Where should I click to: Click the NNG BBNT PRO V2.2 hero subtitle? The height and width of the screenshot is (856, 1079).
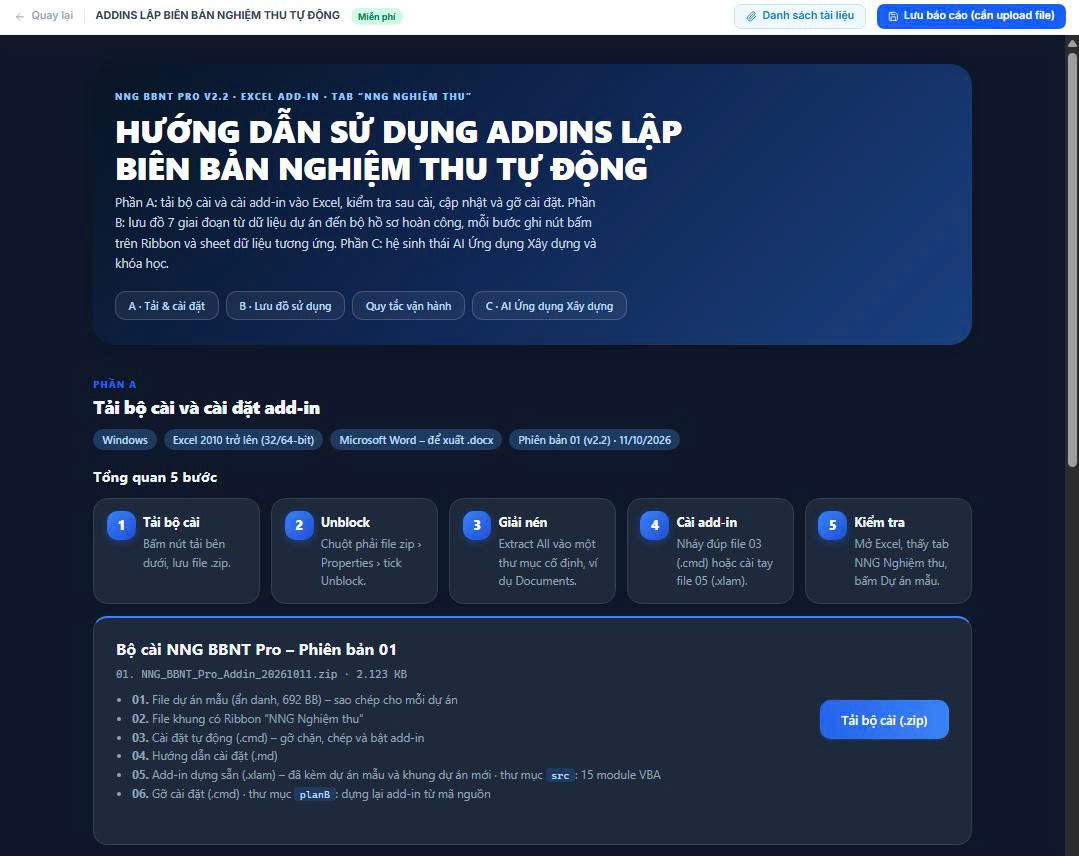click(292, 96)
